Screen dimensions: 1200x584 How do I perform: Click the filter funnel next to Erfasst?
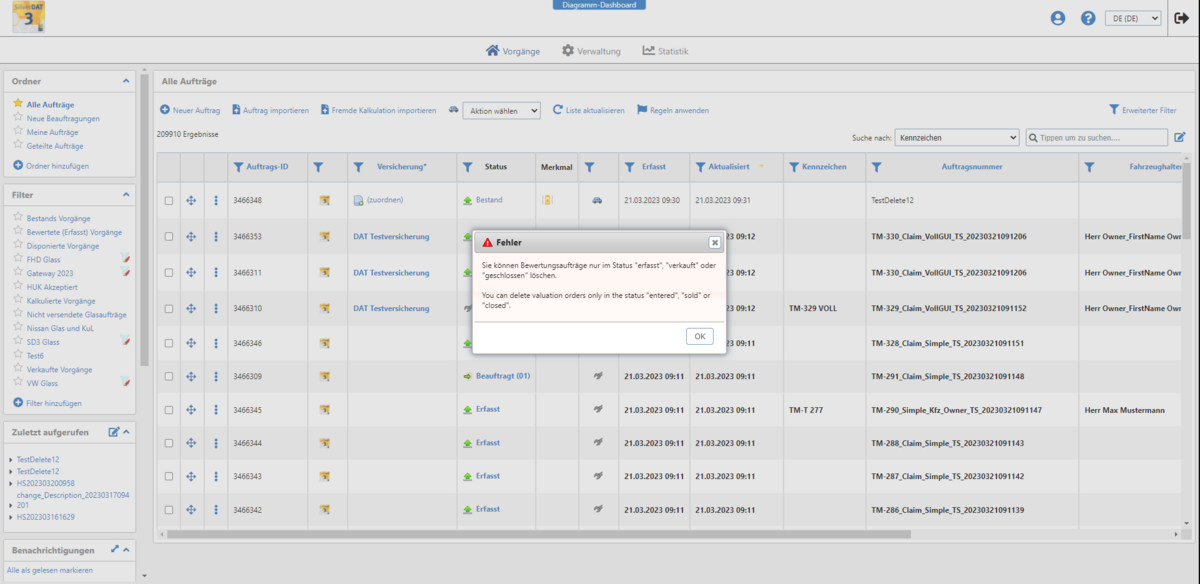point(630,167)
